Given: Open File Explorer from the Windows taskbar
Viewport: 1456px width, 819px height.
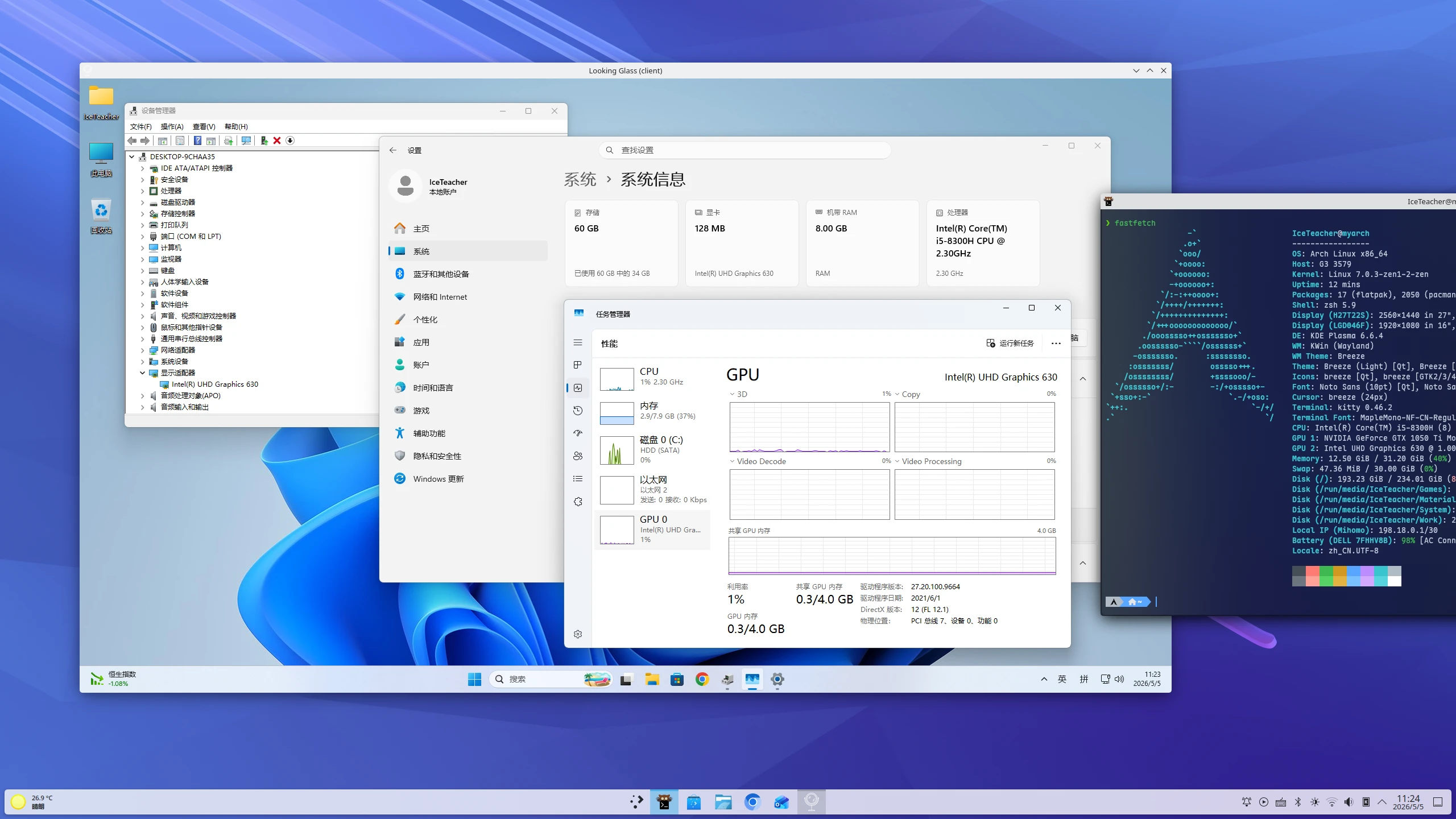Looking at the screenshot, I should click(x=652, y=679).
